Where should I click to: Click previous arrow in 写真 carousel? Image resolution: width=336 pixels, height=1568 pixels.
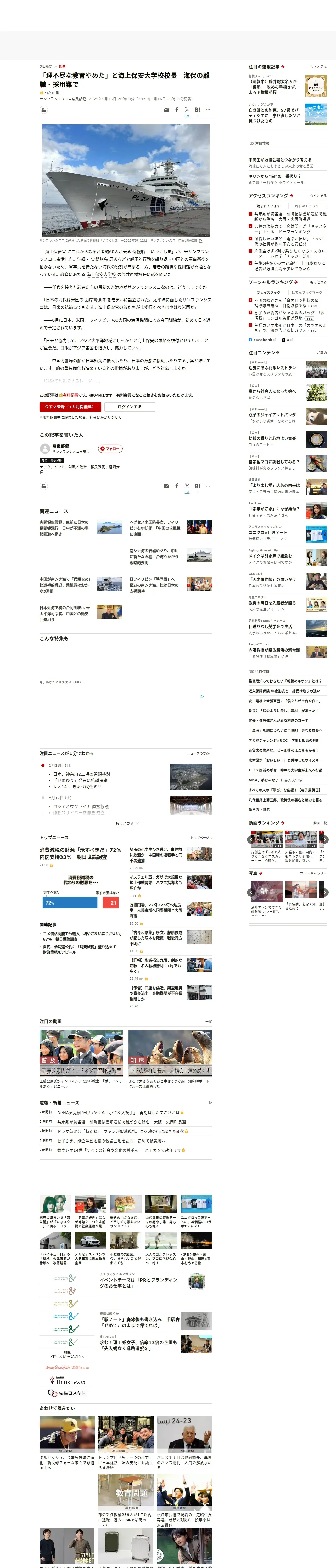(x=251, y=892)
